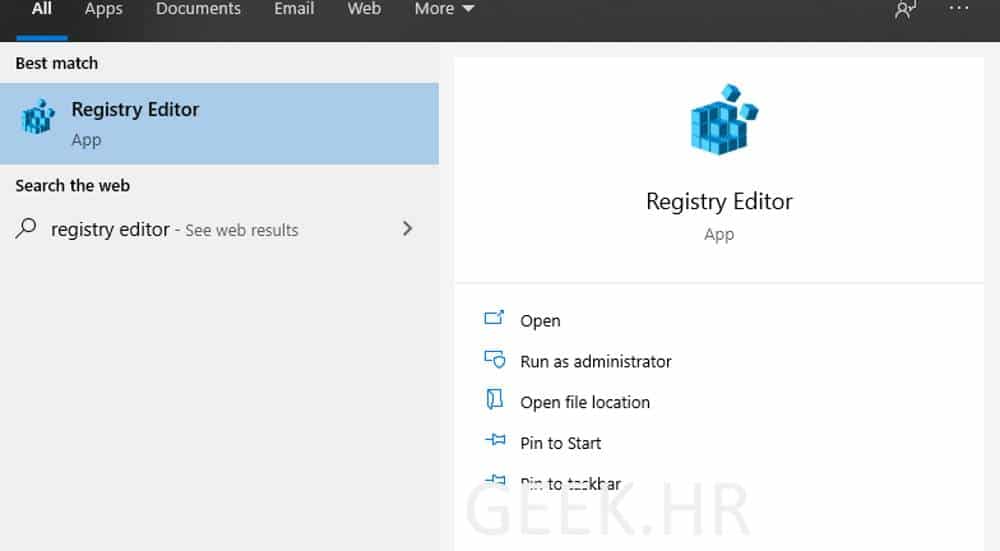Click the folder icon for Open file location
Image resolution: width=1000 pixels, height=551 pixels.
(494, 401)
